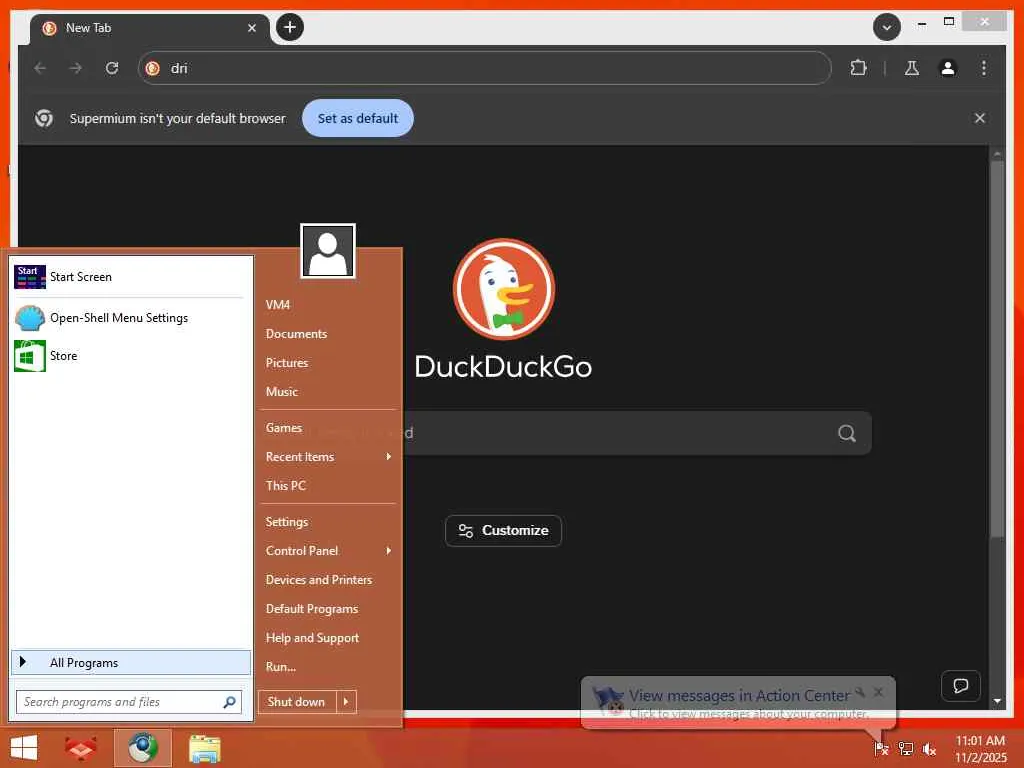Viewport: 1024px width, 768px height.
Task: Open a new tab with plus button
Action: click(x=290, y=27)
